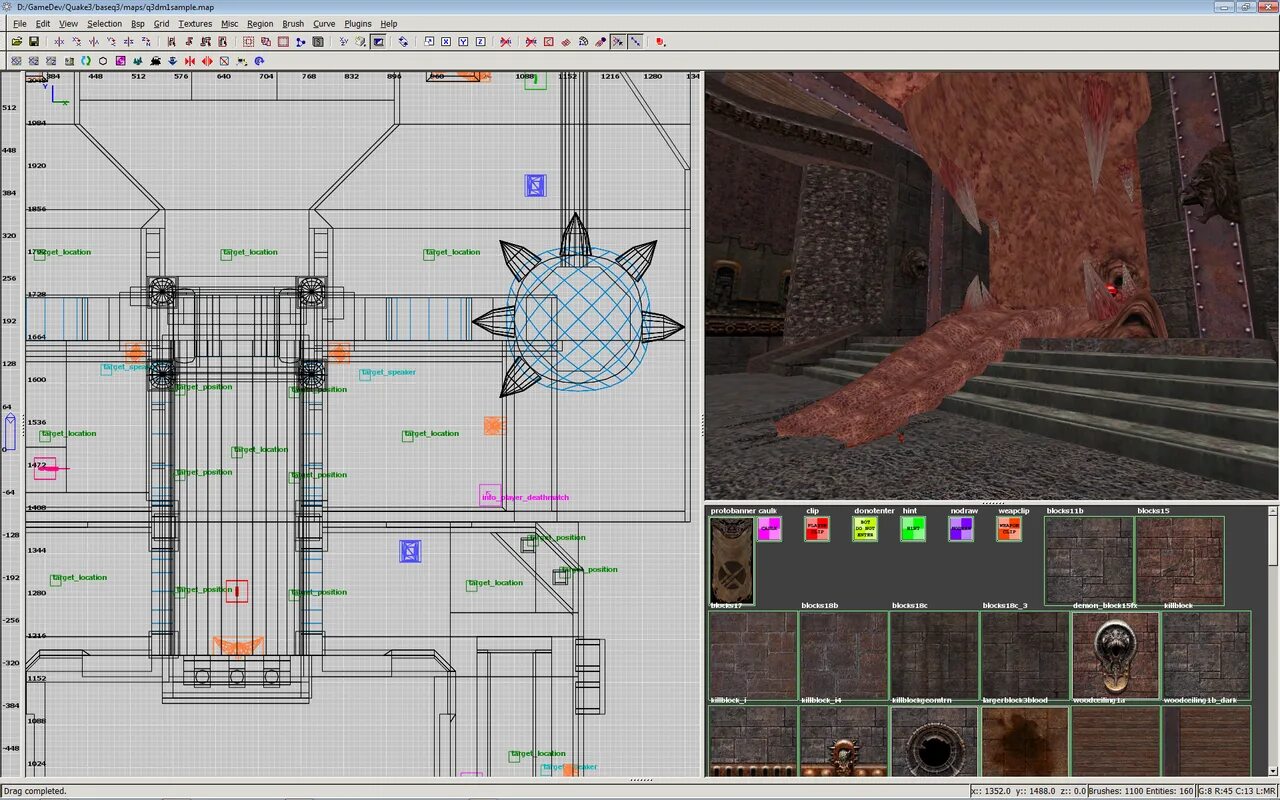Select the pink caulk texture swatch
This screenshot has width=1280, height=800.
coord(769,529)
